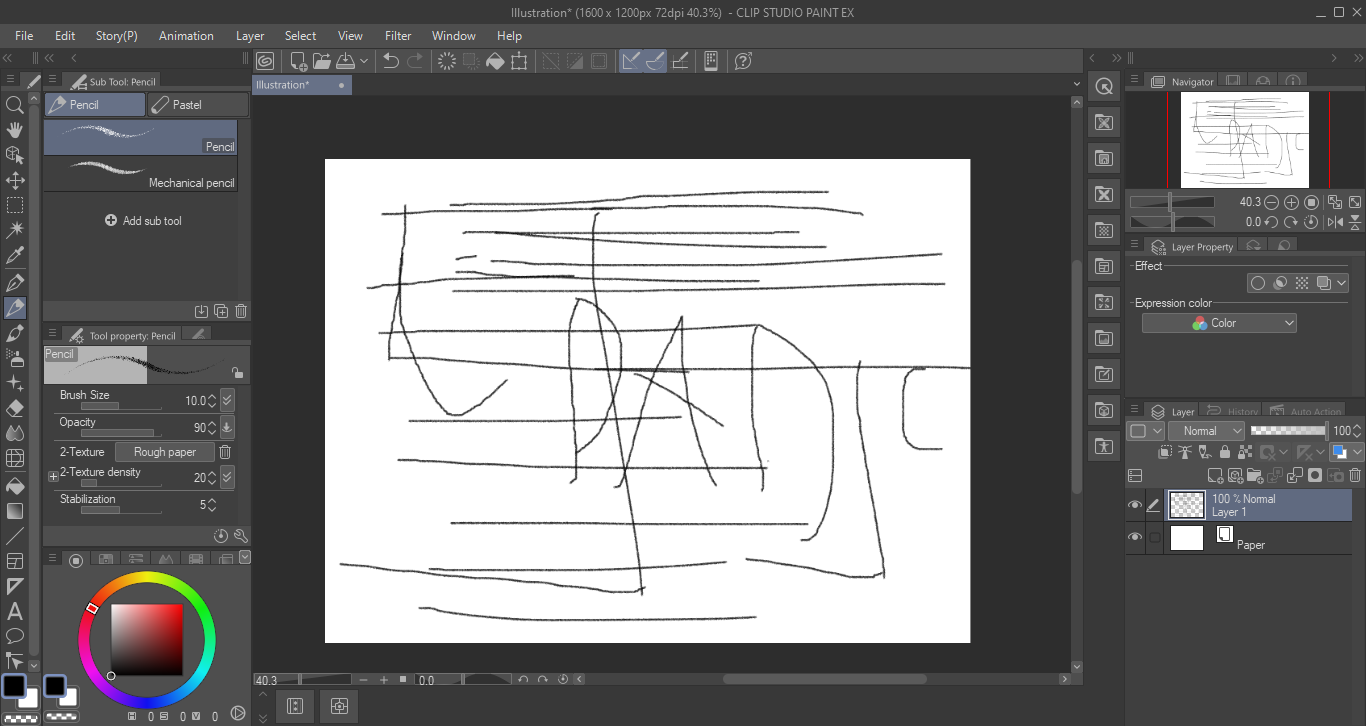Select the Fill bucket tool
The width and height of the screenshot is (1366, 726).
coord(15,485)
